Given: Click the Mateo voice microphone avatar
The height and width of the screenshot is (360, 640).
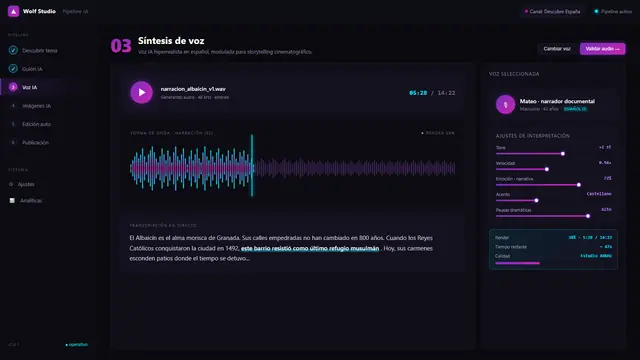Looking at the screenshot, I should click(x=505, y=104).
